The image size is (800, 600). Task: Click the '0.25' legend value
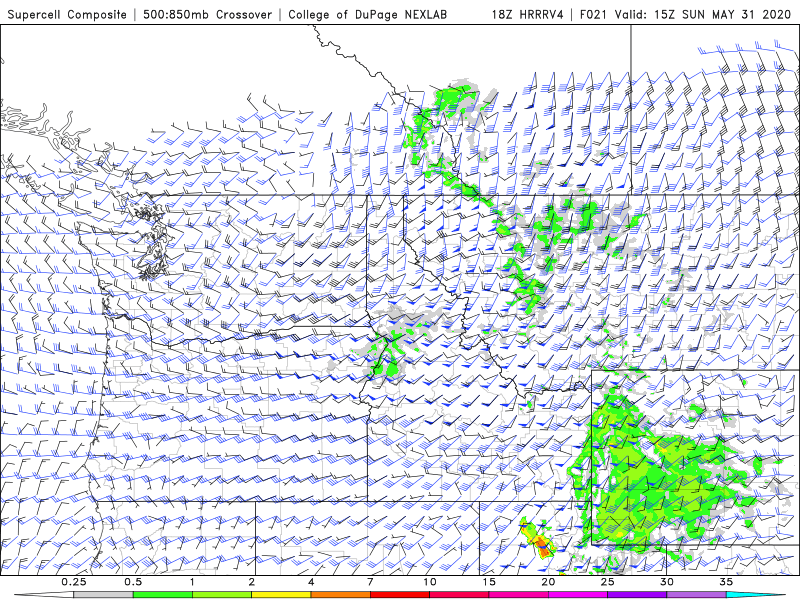(73, 582)
